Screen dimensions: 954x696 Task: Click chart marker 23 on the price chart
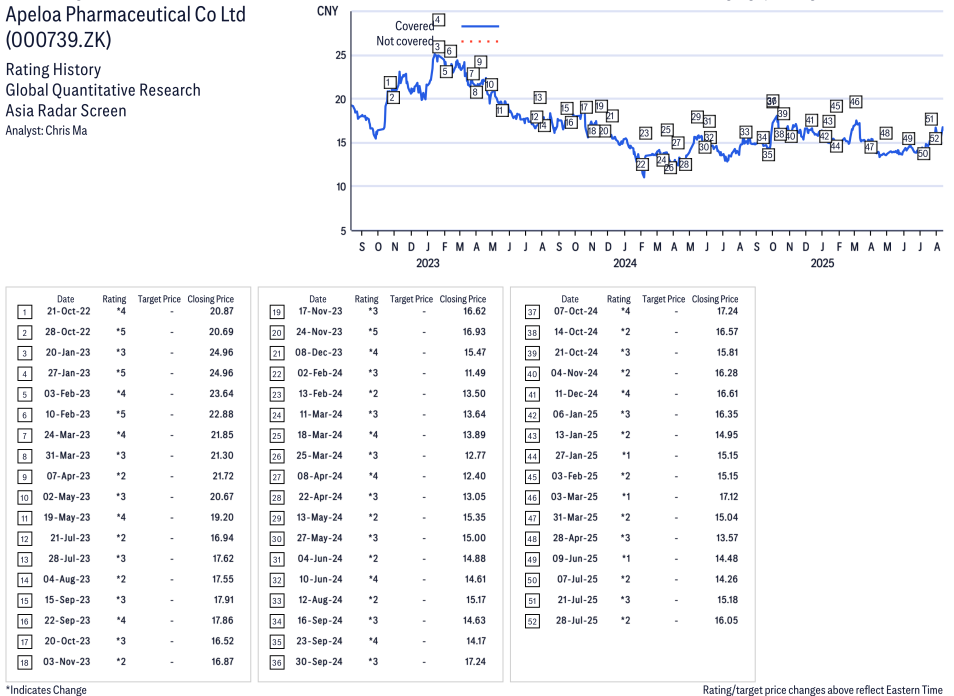point(645,133)
